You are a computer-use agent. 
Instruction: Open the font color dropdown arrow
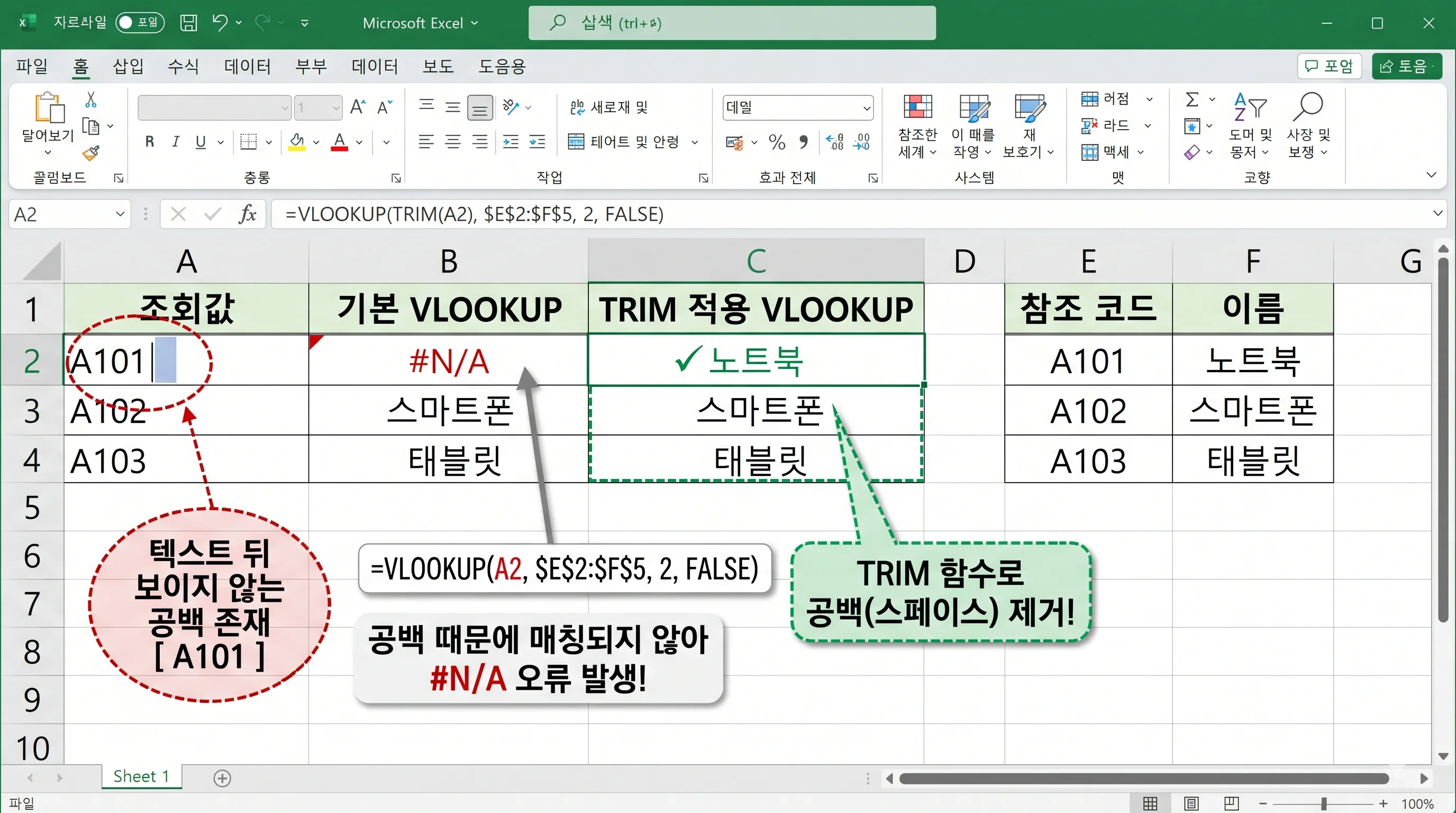tap(359, 142)
